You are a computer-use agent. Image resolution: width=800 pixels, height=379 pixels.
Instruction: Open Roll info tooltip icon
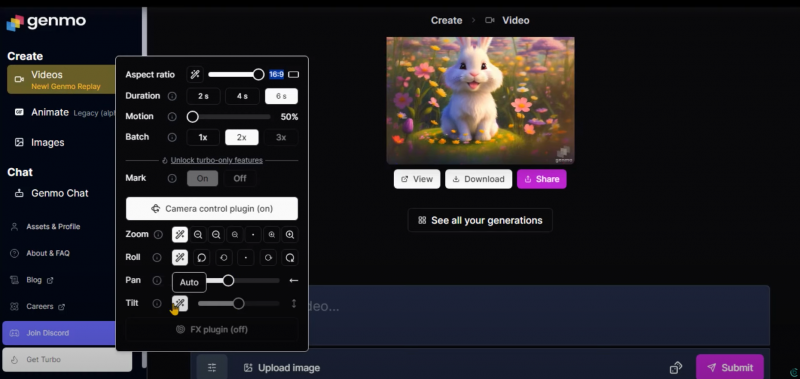tap(157, 258)
